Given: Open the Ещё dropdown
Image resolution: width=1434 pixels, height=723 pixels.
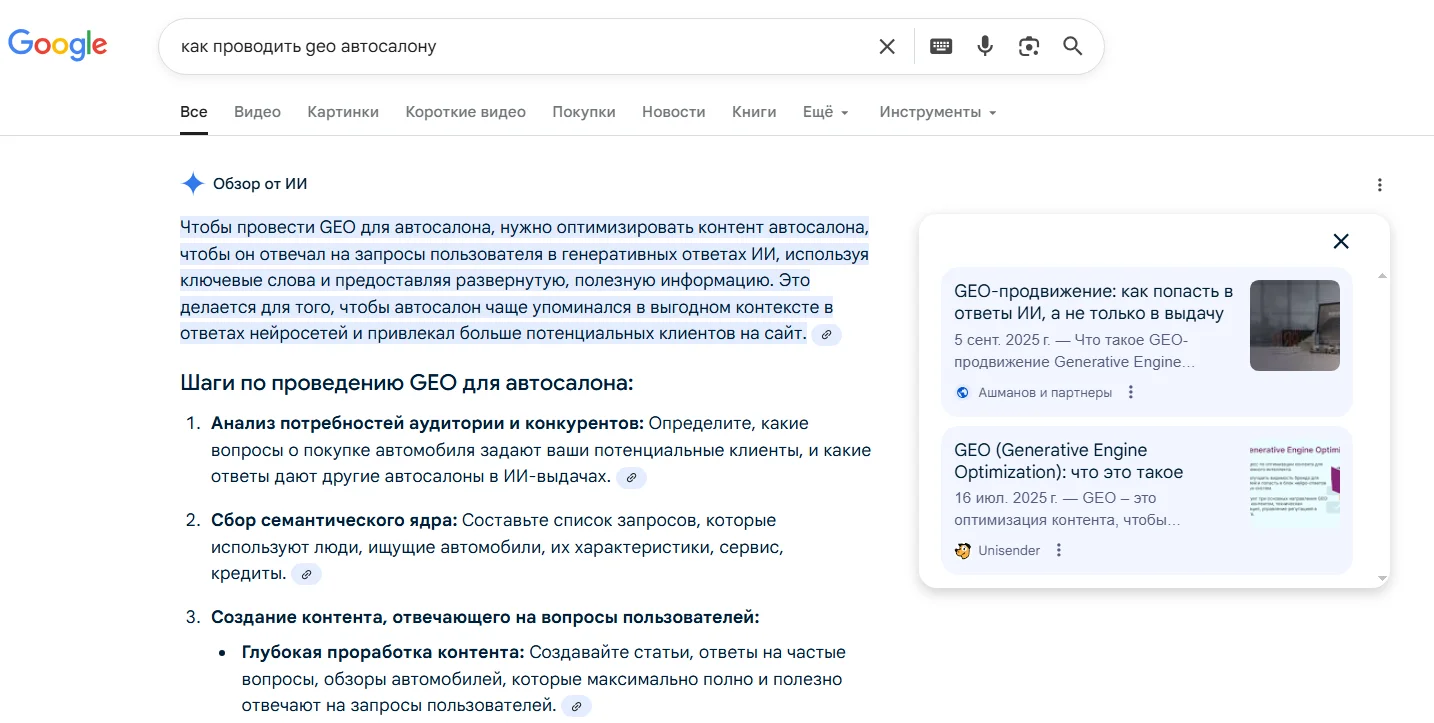Looking at the screenshot, I should coord(825,112).
